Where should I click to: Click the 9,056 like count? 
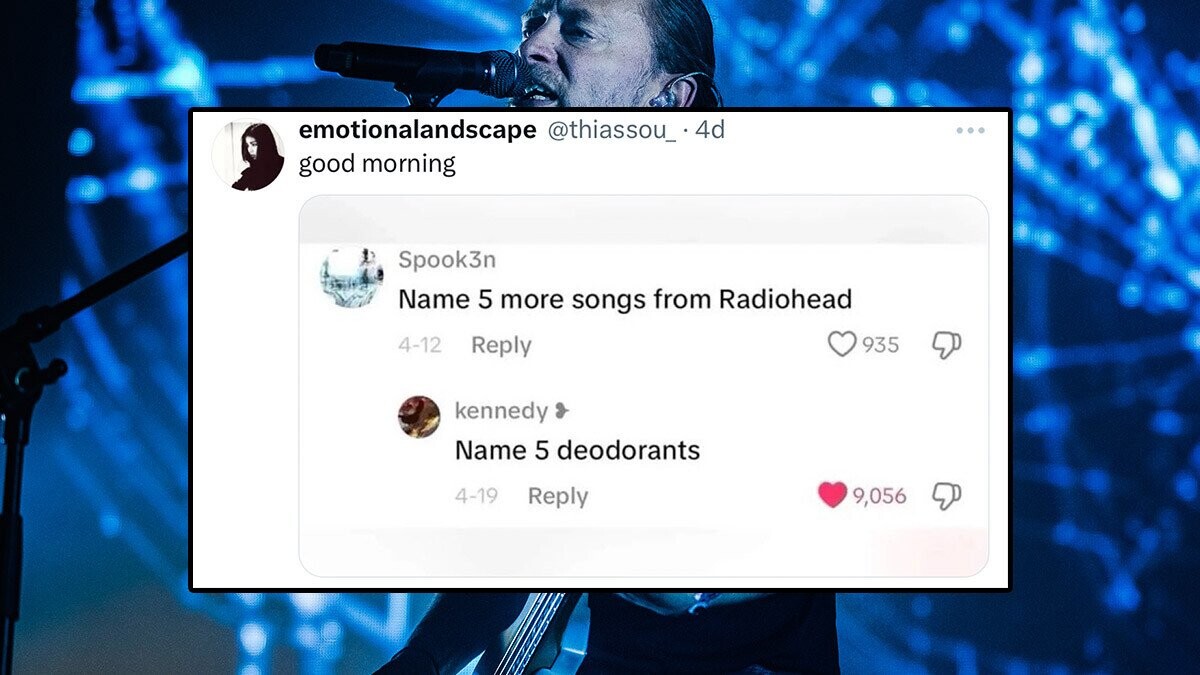pyautogui.click(x=879, y=496)
